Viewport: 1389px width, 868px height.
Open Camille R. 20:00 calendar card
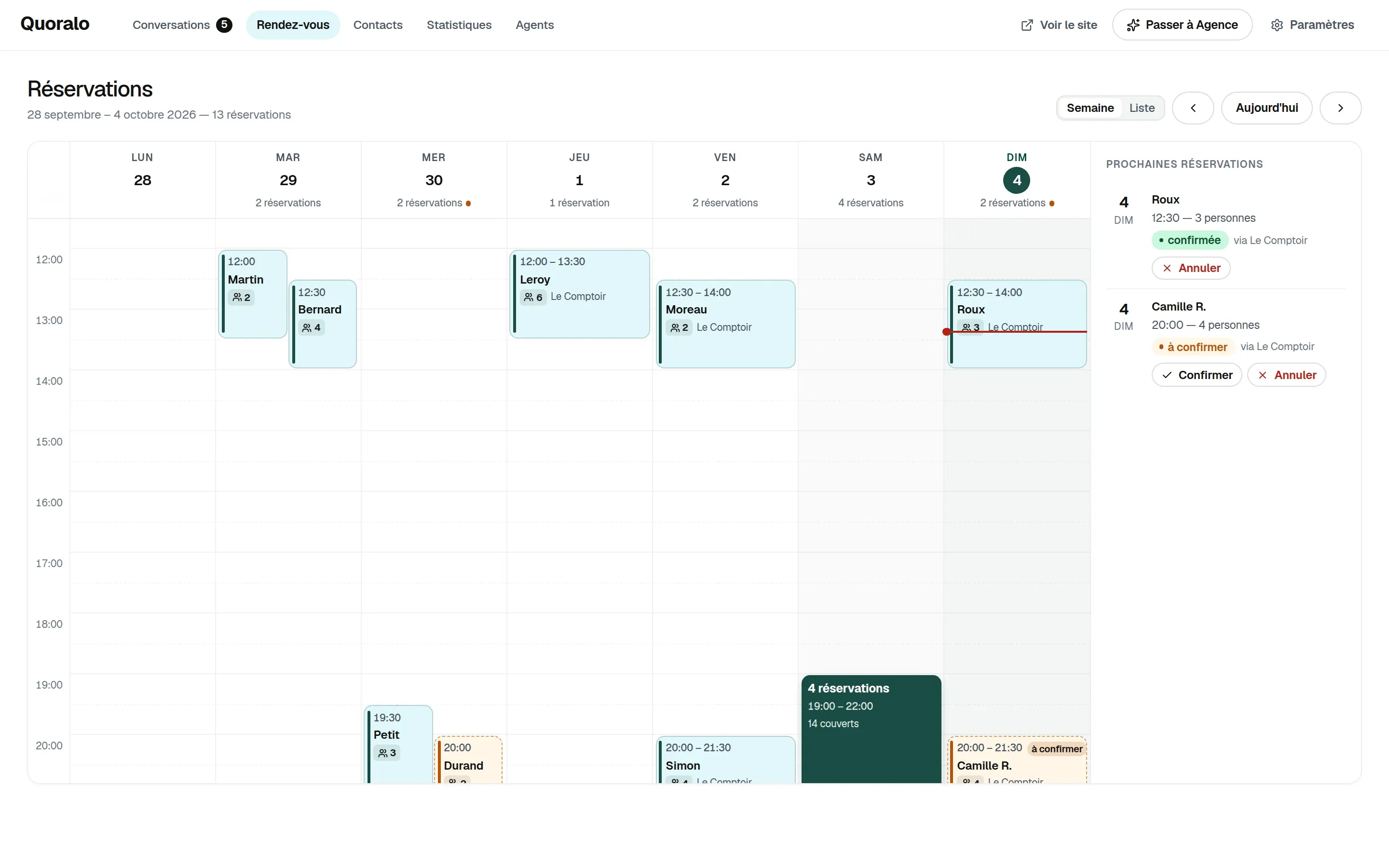click(x=1017, y=759)
